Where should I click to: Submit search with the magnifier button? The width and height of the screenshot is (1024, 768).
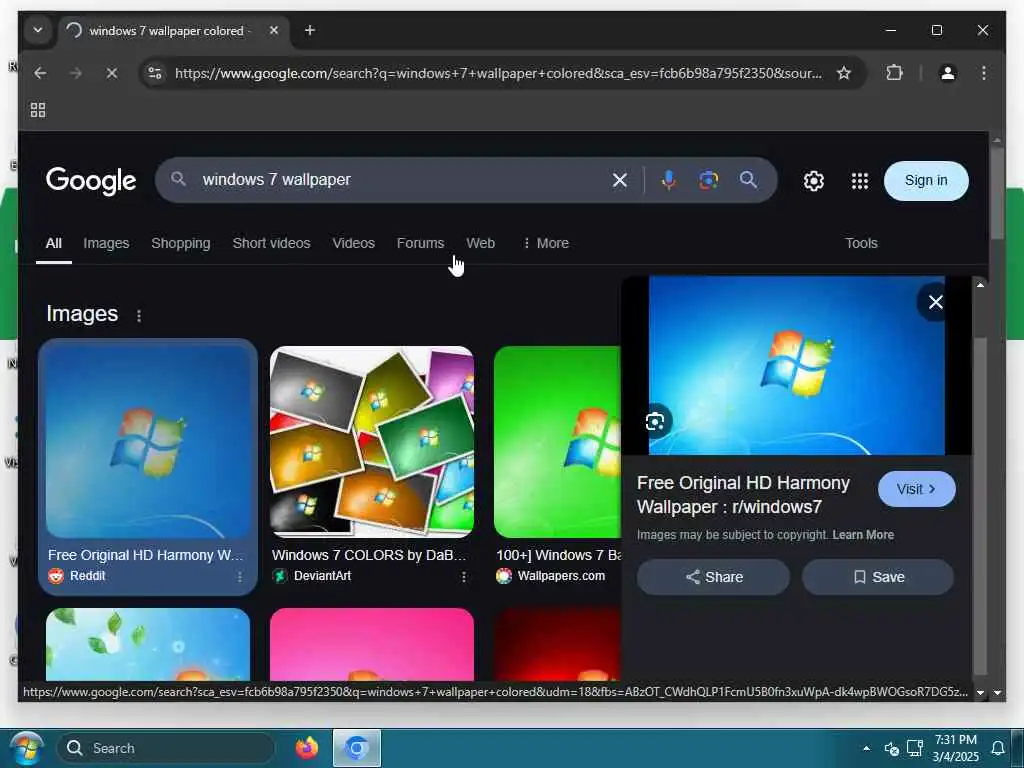pyautogui.click(x=748, y=180)
